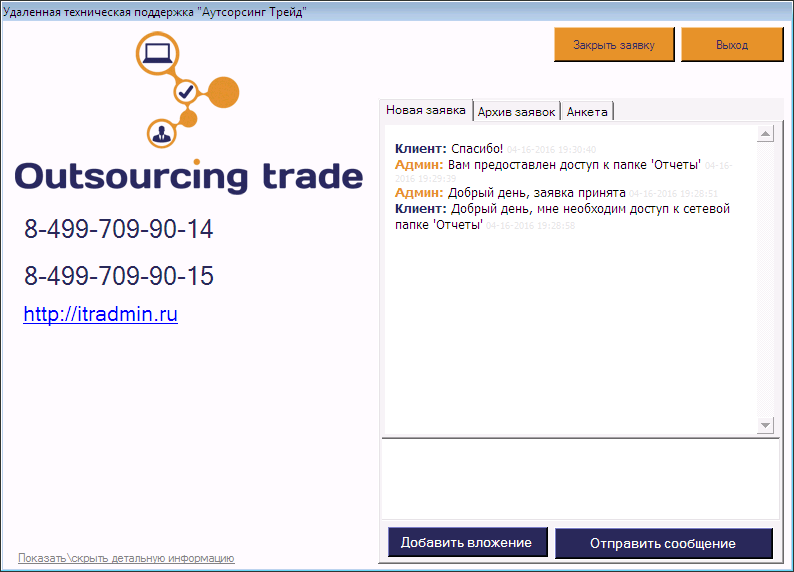Screen dimensions: 794x572
Task: Click the client message about сетевой папке
Action: (562, 217)
